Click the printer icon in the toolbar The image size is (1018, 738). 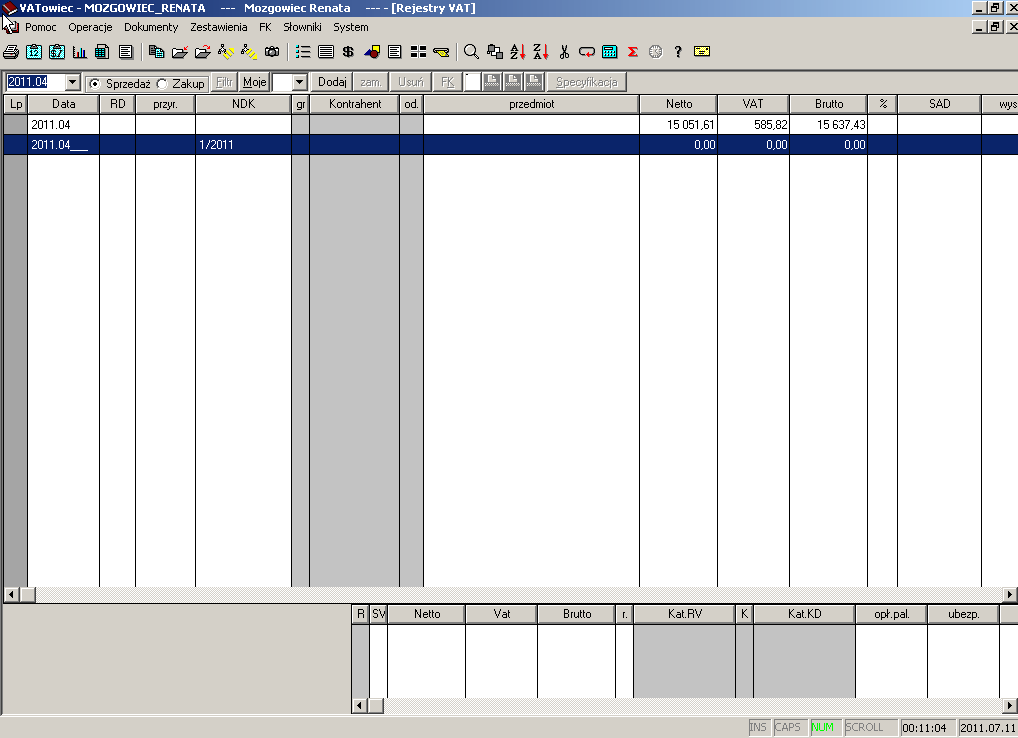(11, 52)
